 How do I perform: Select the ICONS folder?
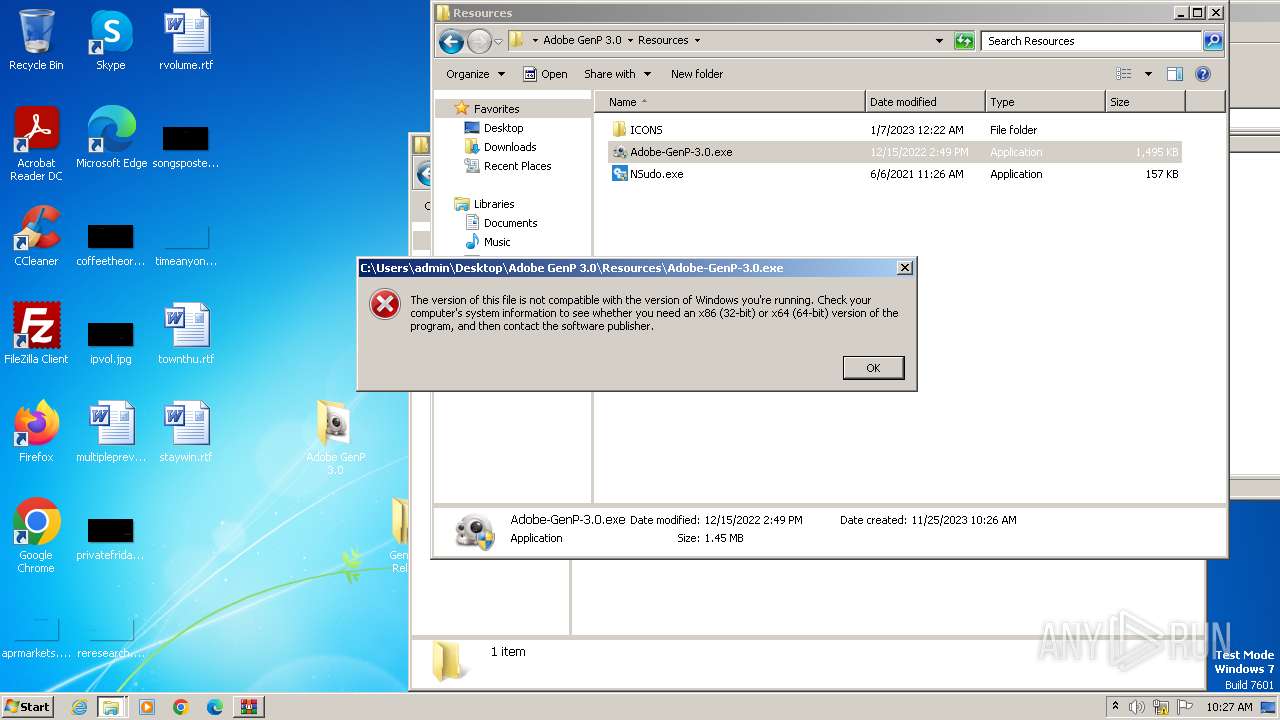[x=646, y=130]
